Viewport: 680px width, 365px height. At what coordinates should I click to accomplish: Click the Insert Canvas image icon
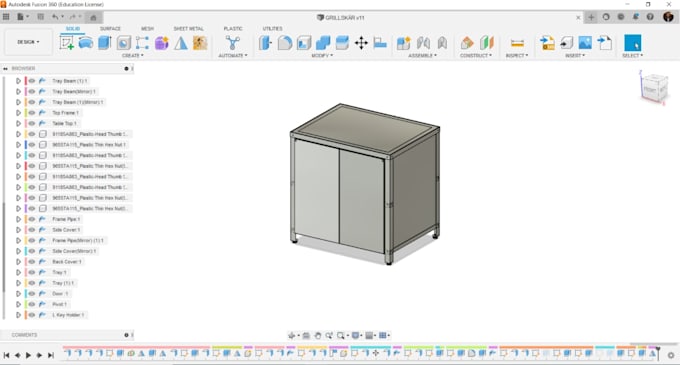(x=585, y=43)
